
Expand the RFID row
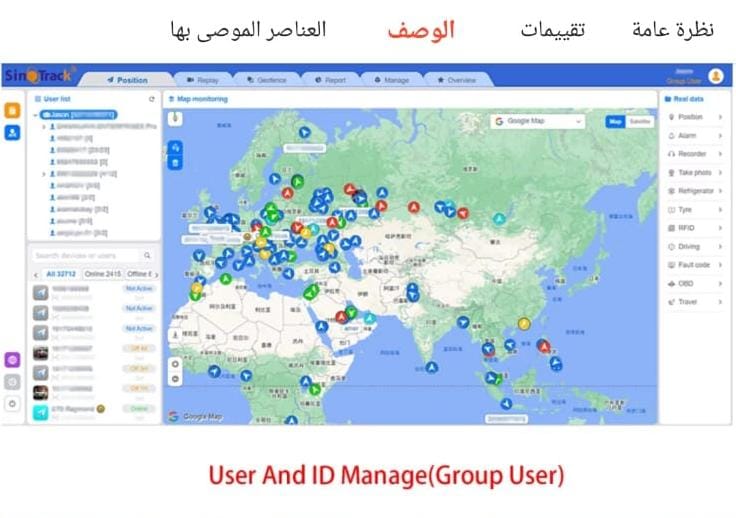coord(695,228)
